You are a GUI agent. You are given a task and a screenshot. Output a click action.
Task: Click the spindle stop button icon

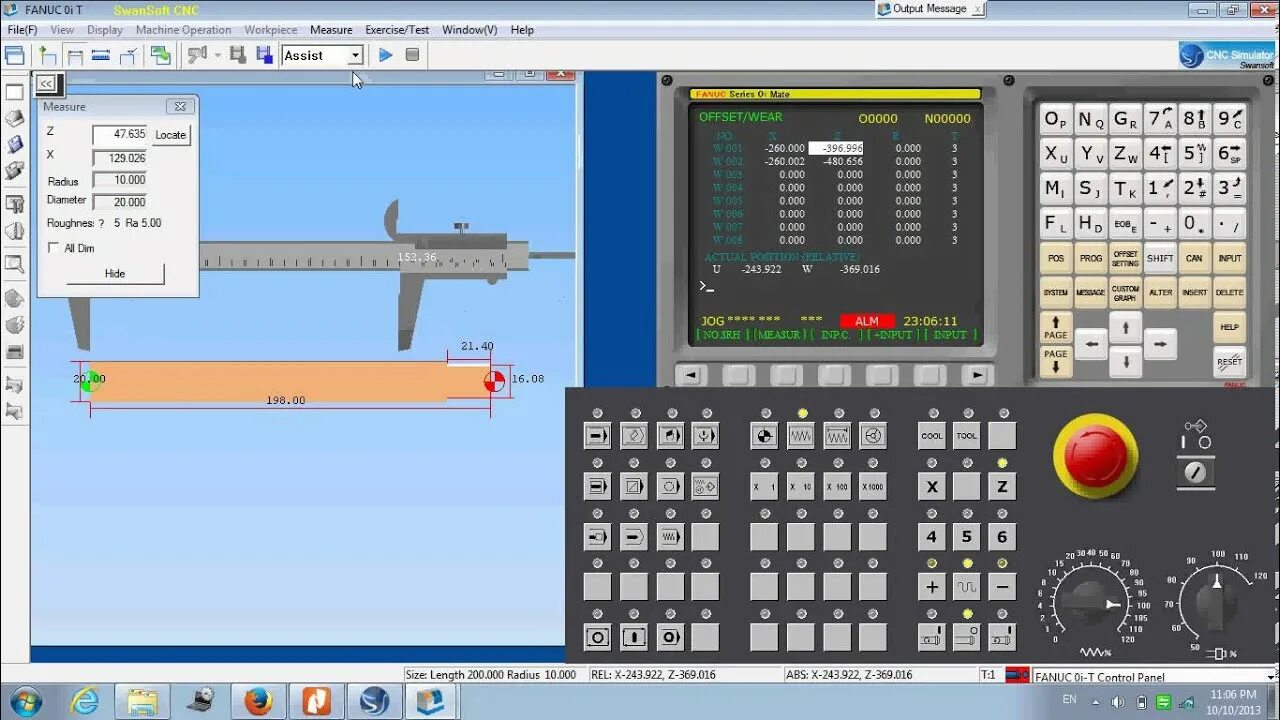click(966, 637)
